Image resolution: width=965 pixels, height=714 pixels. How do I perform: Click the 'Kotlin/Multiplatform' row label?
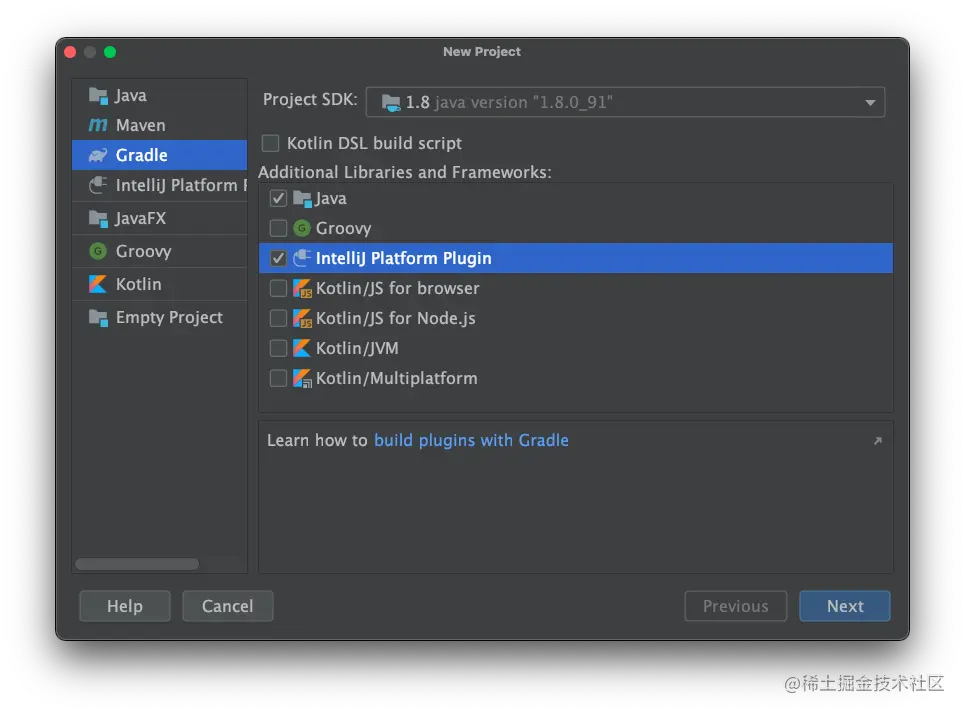point(397,379)
